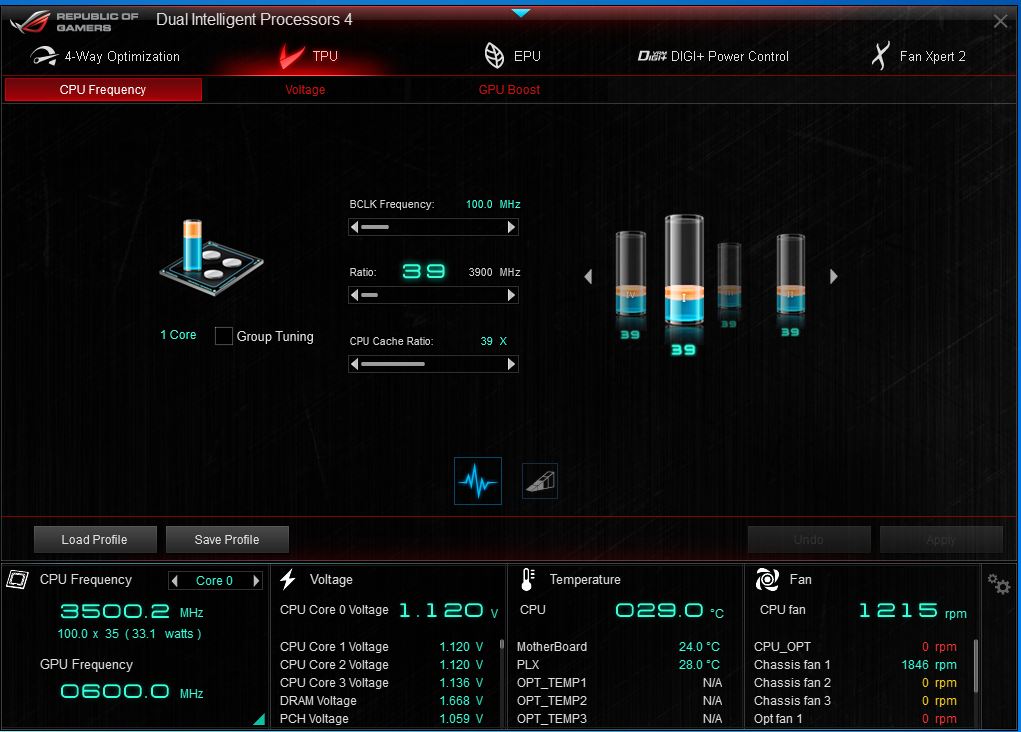Increase the Ratio with right arrow

512,296
